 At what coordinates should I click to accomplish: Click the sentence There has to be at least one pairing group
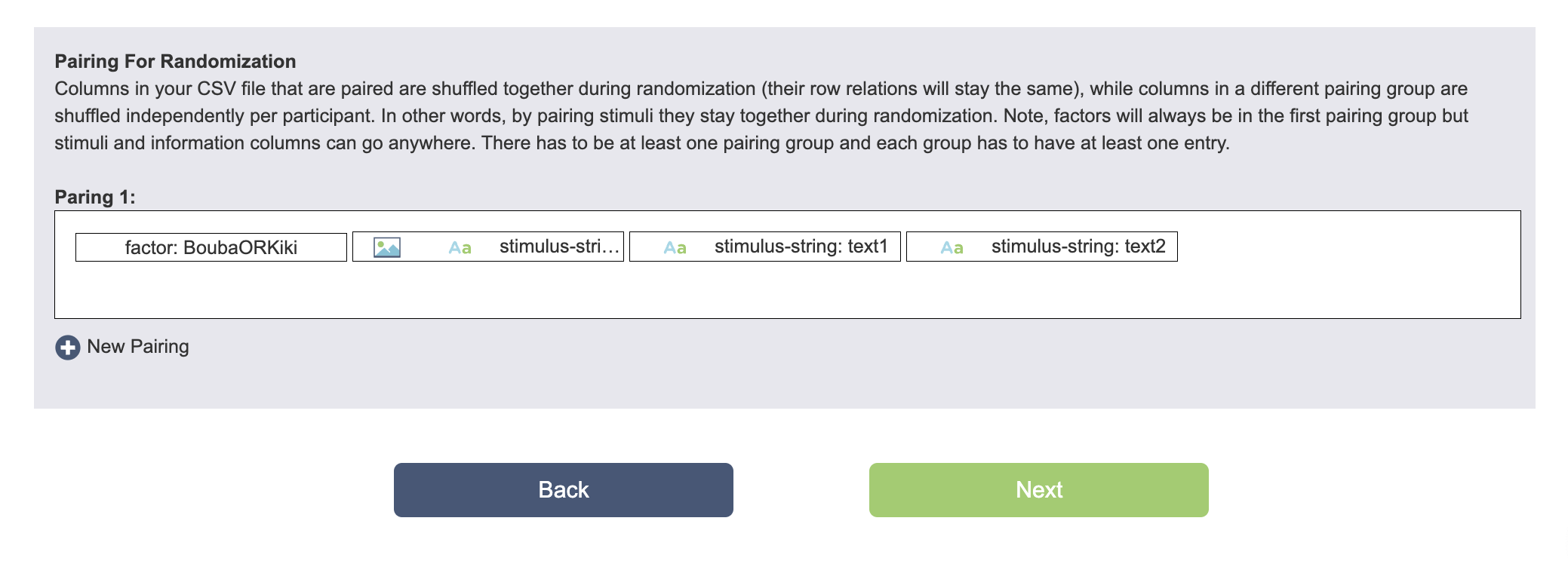tap(856, 143)
